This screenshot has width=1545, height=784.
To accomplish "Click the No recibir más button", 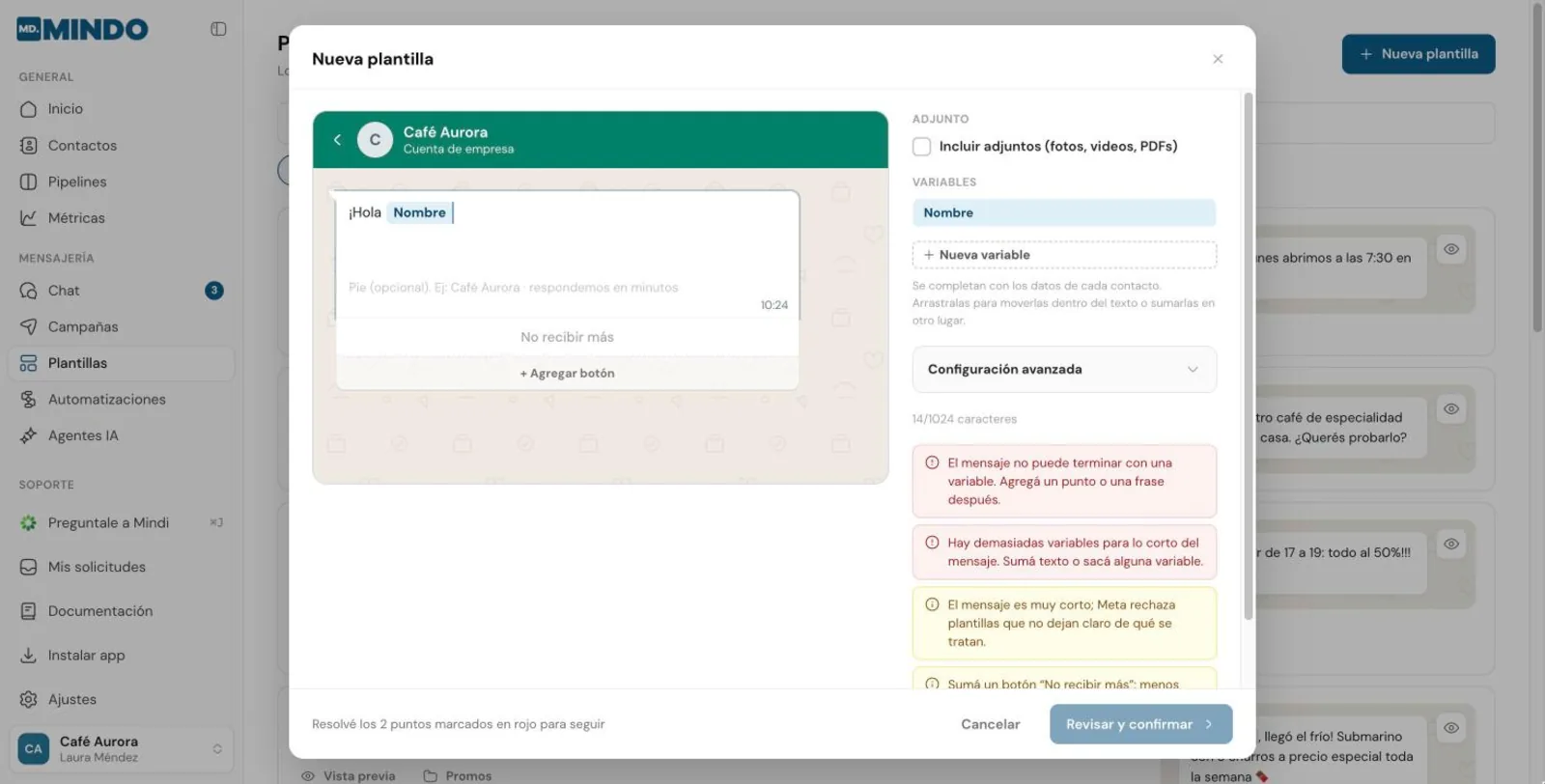I will pyautogui.click(x=567, y=337).
